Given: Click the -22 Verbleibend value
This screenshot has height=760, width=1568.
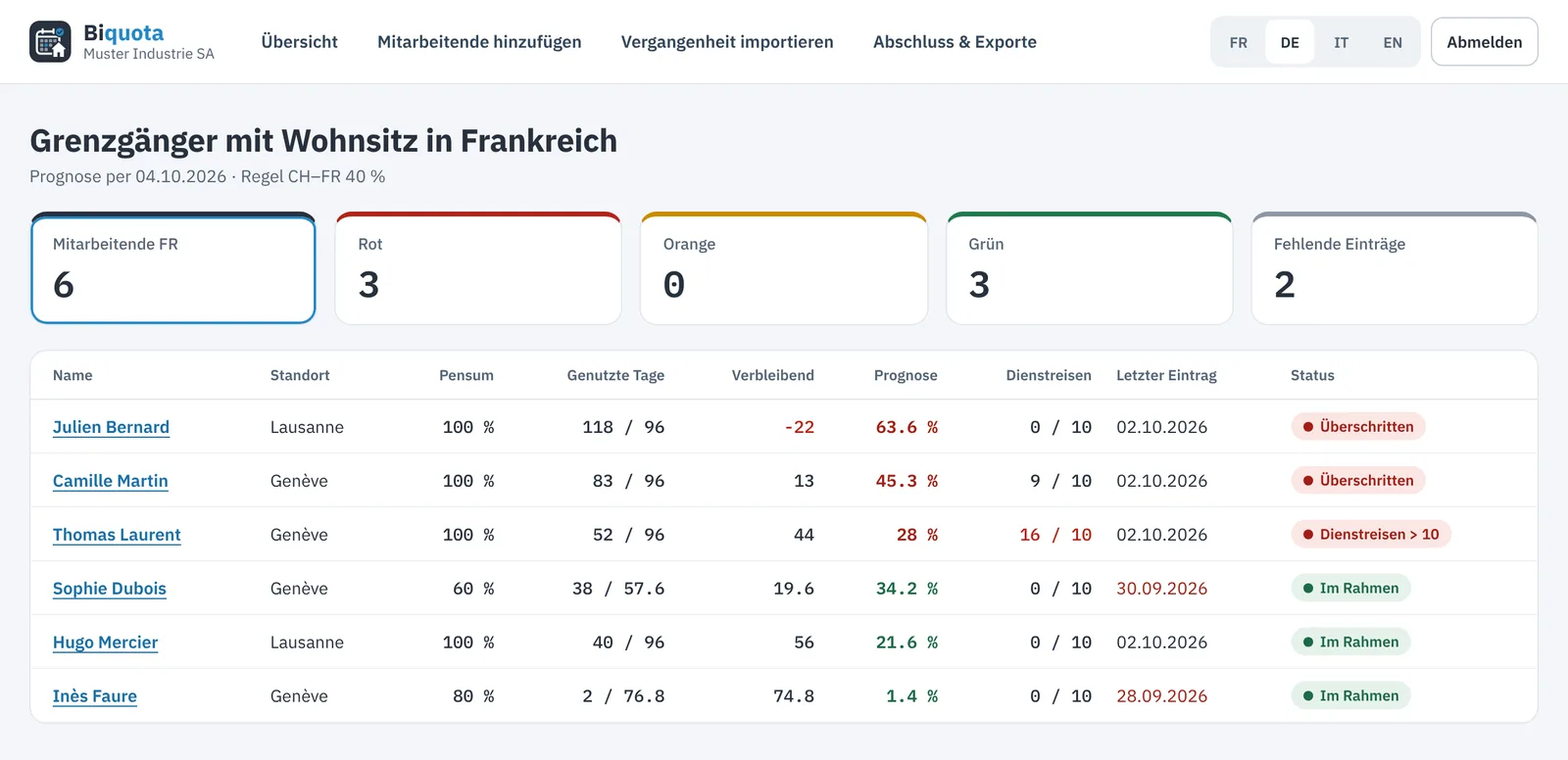Looking at the screenshot, I should coord(799,427).
